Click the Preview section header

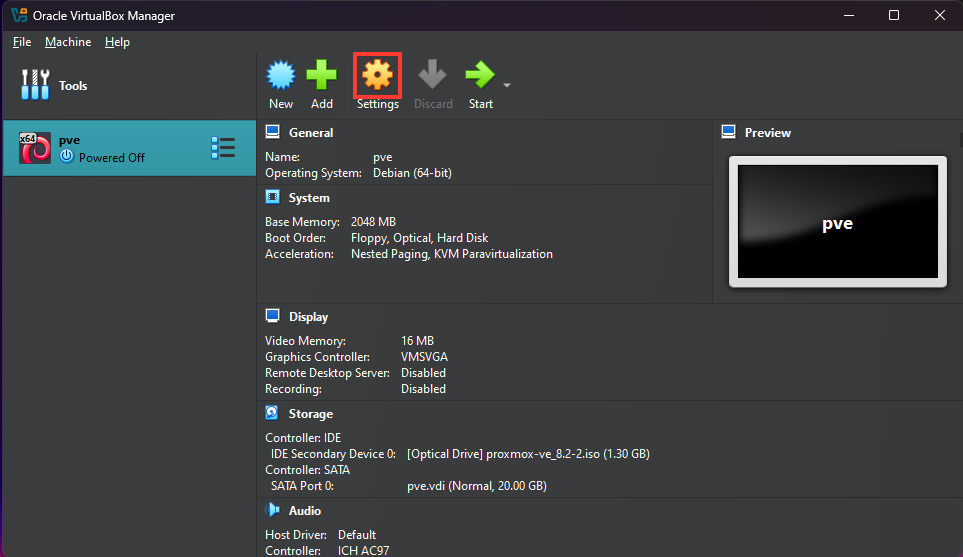pos(767,133)
